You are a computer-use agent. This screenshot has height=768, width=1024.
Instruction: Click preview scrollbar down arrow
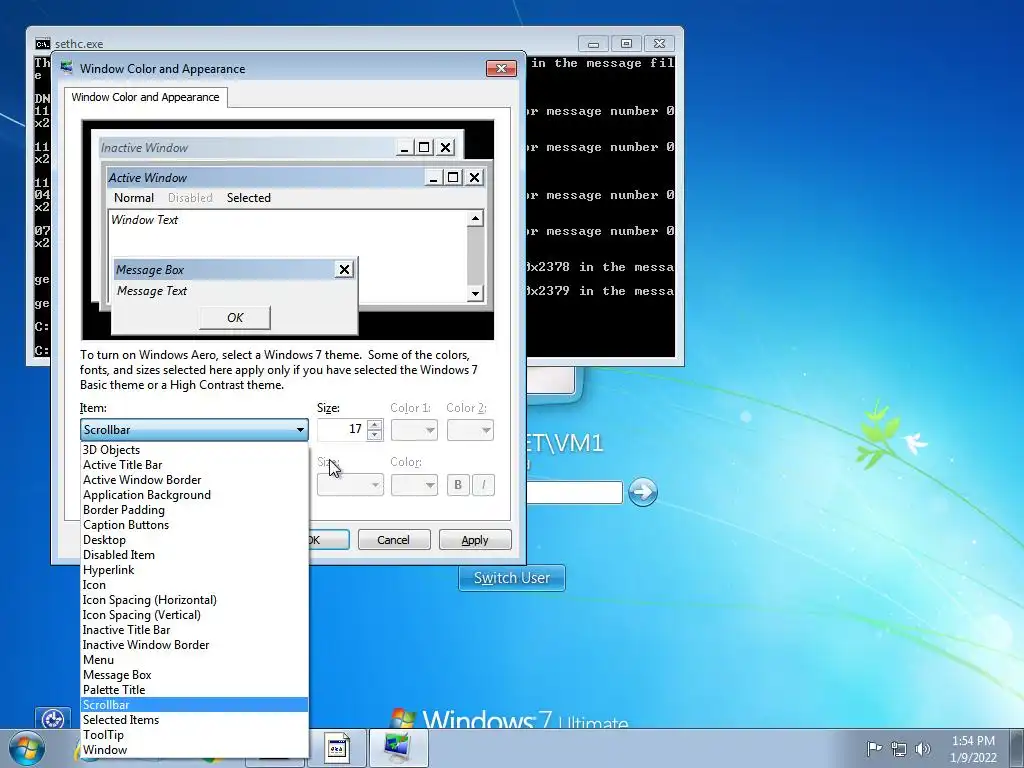click(475, 293)
